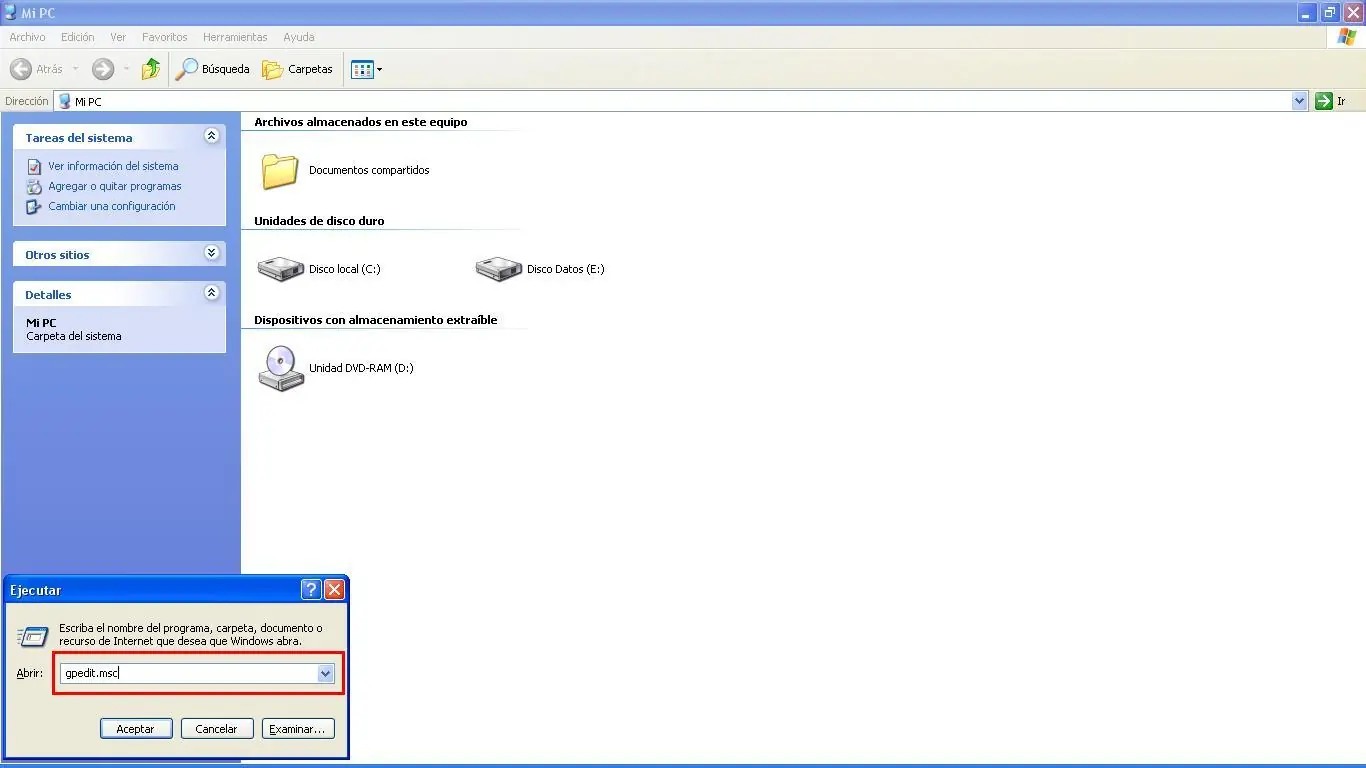Open the Abrir history dropdown arrow
Image resolution: width=1366 pixels, height=768 pixels.
(325, 674)
